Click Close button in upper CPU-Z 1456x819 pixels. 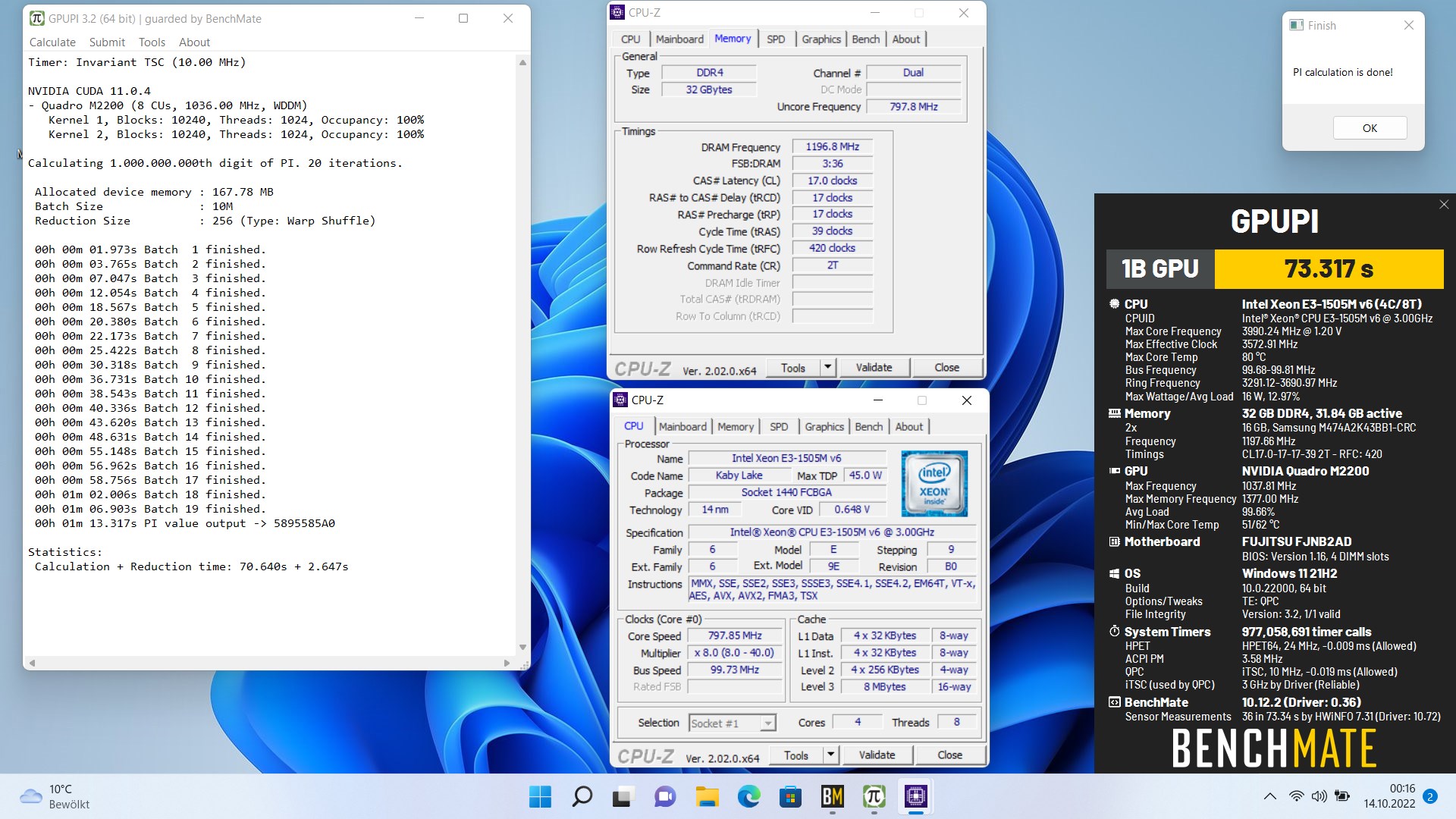(946, 368)
